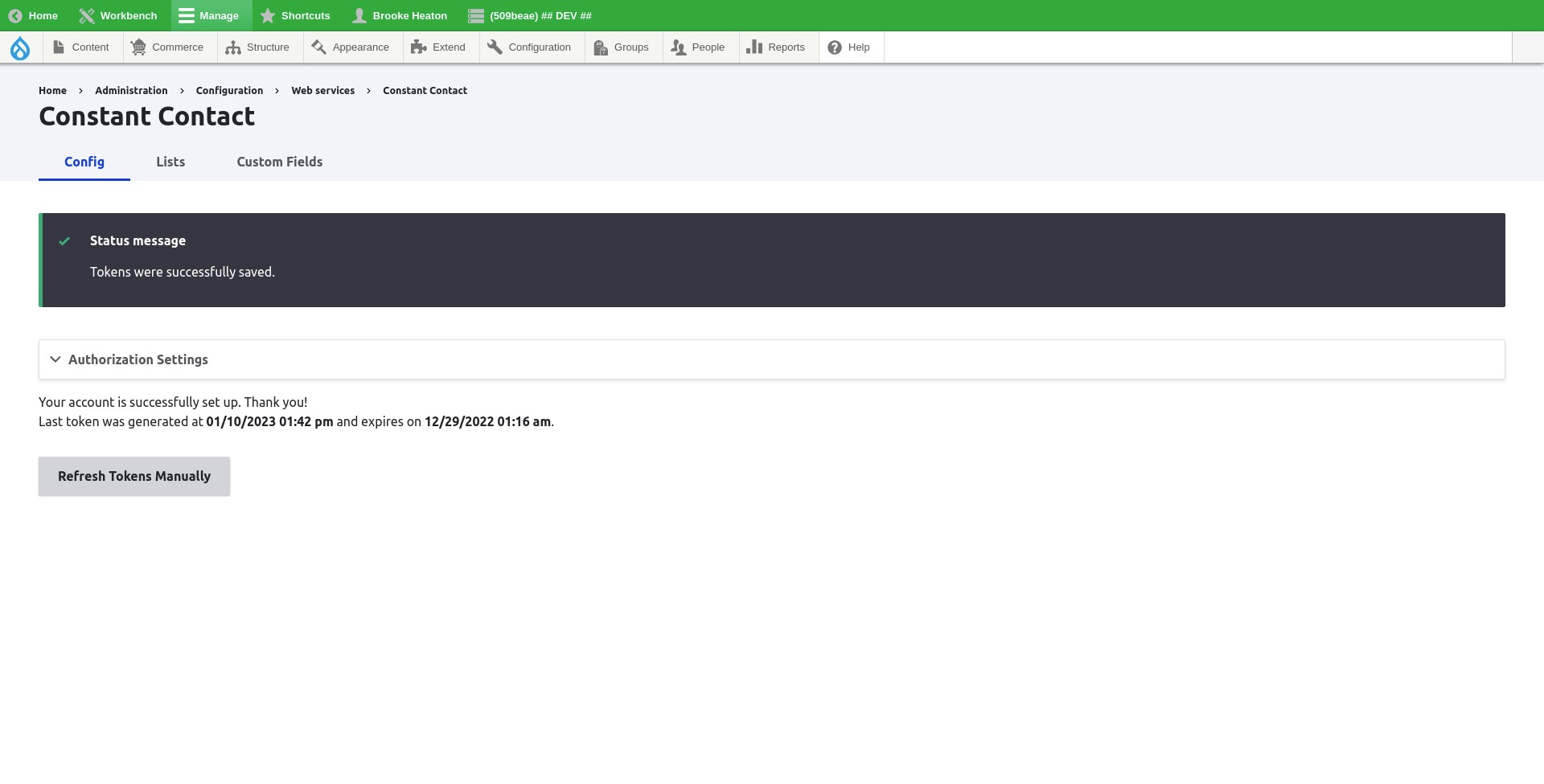Open the Extend menu label
This screenshot has height=784, width=1544.
click(x=449, y=47)
